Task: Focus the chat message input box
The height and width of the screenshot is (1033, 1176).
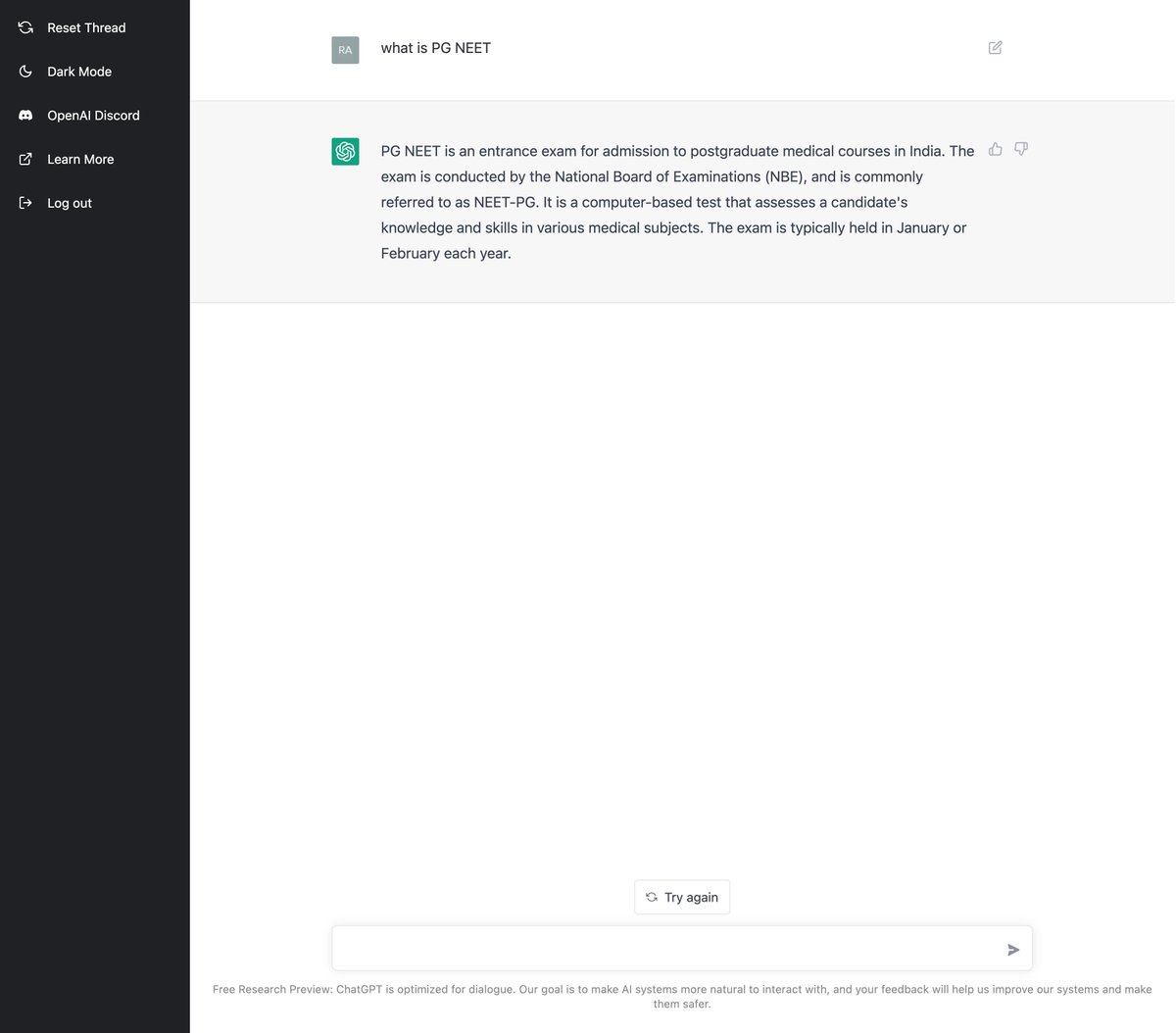Action: coord(682,949)
